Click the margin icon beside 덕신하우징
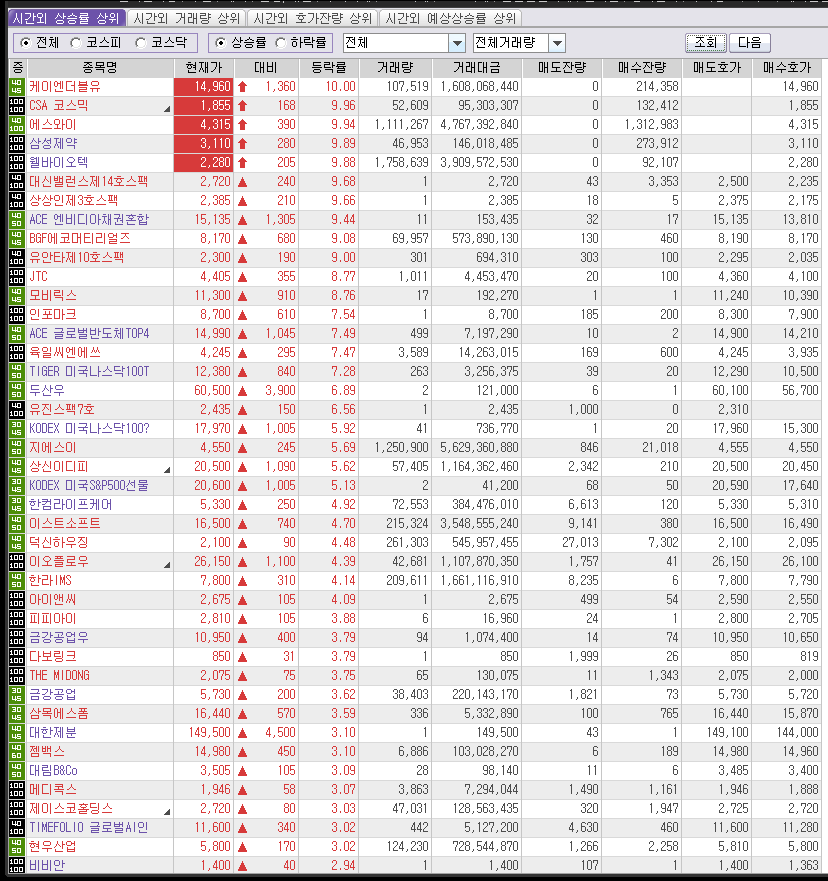Screen dimensions: 828x881 tap(16, 543)
